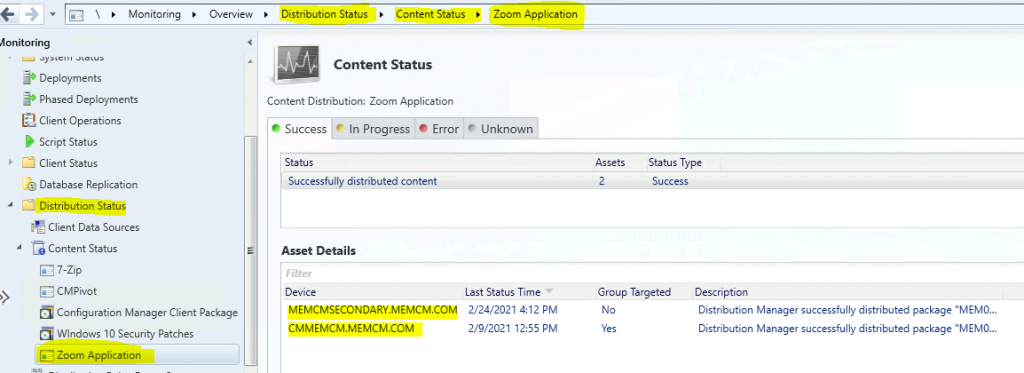Open the dropdown arrow after Overview breadcrumb
The image size is (1024, 373).
tap(266, 14)
